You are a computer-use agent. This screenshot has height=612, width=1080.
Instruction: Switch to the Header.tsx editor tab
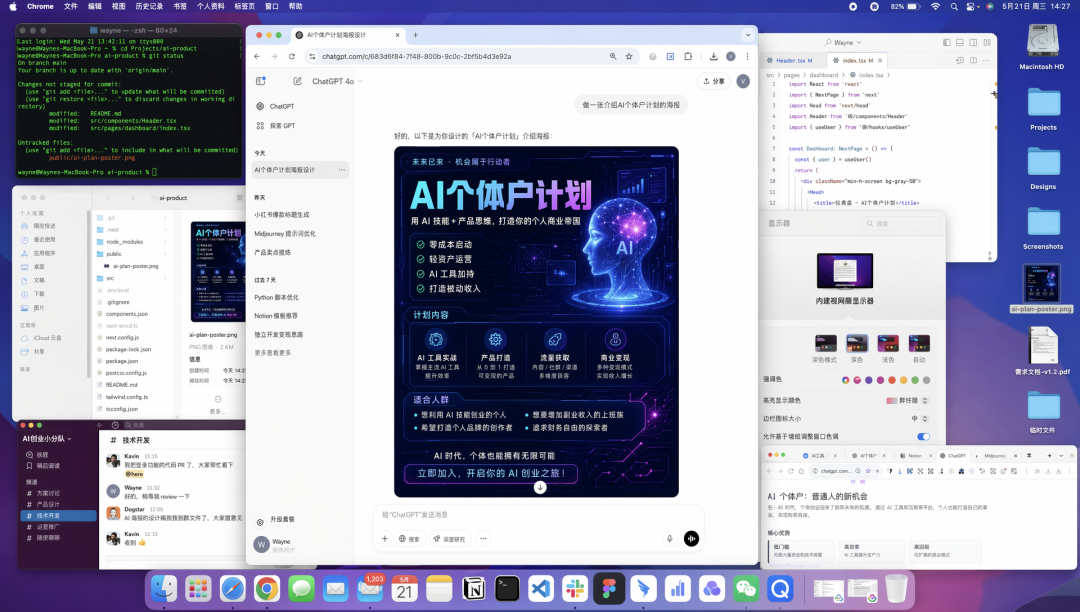tap(793, 60)
